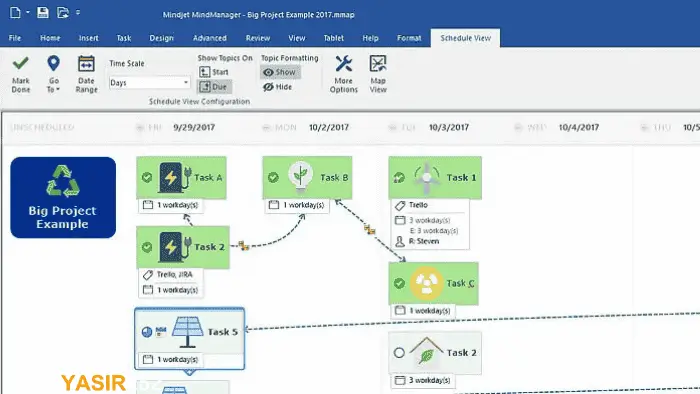Toggle Task A completed checkmark
The image size is (700, 394).
tap(147, 178)
